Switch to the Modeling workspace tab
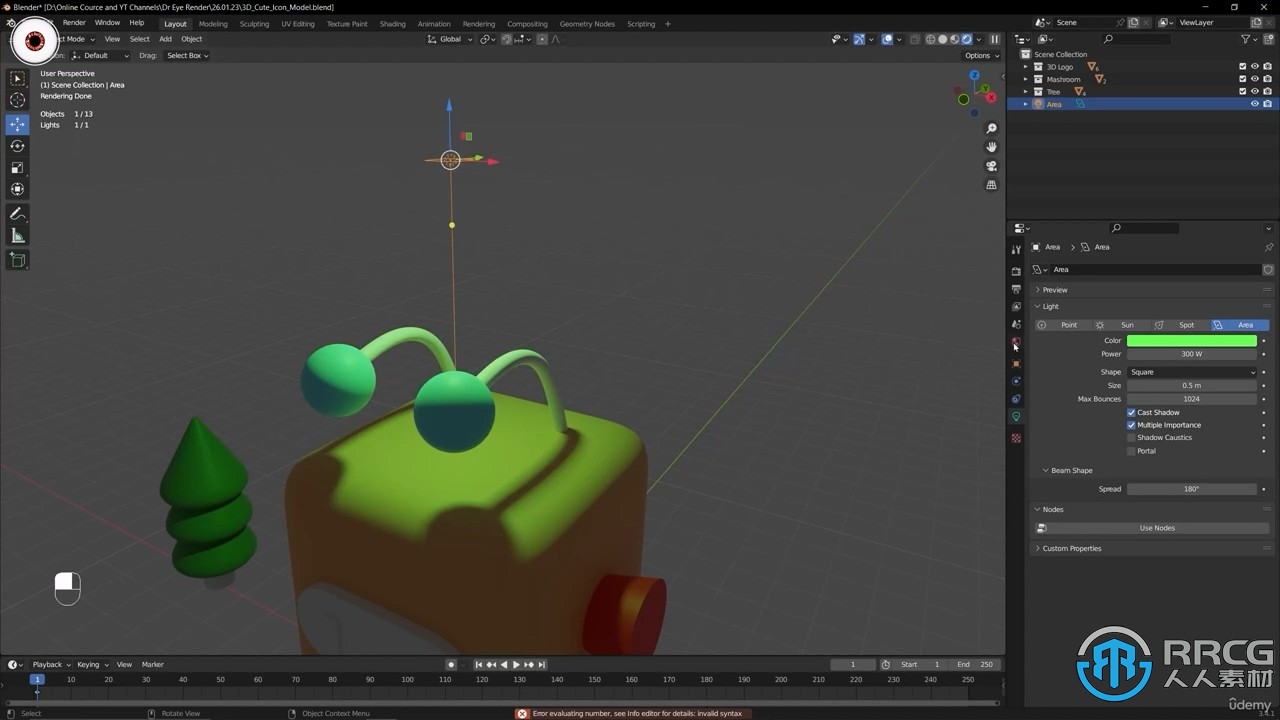This screenshot has width=1280, height=720. click(213, 24)
